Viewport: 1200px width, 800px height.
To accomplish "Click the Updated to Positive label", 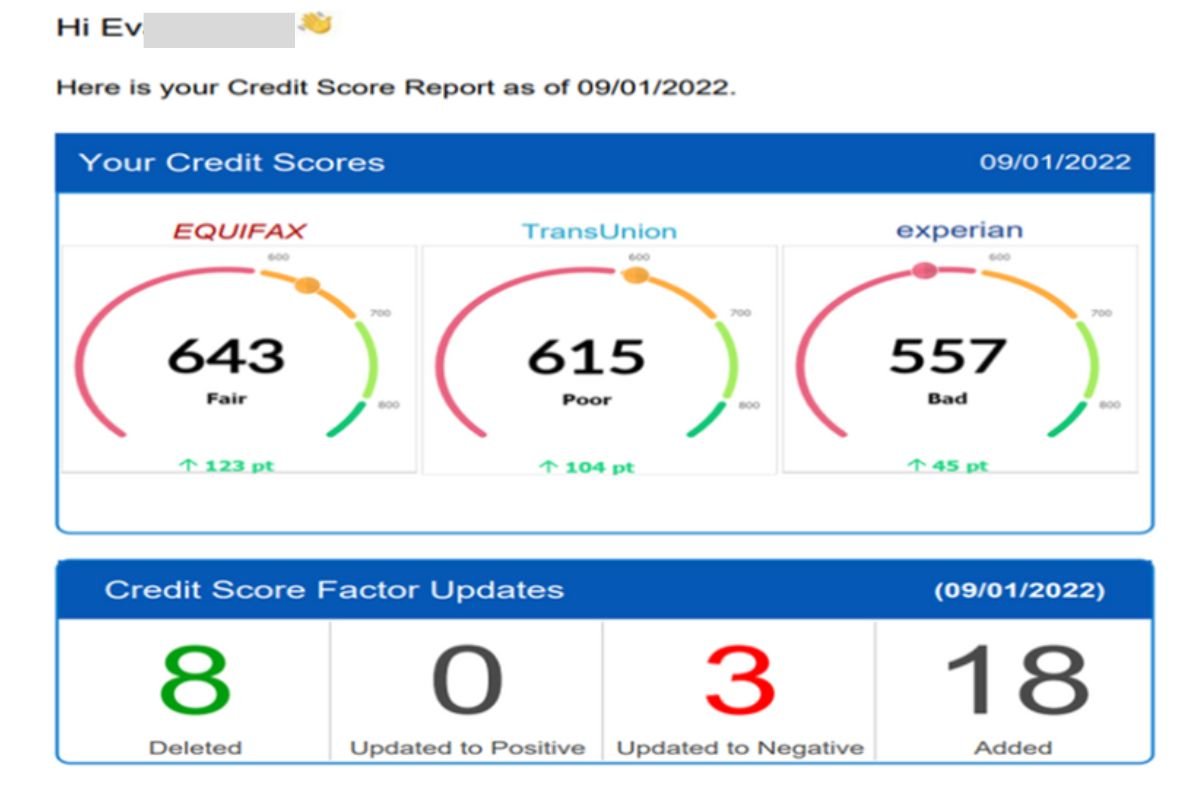I will tap(467, 747).
